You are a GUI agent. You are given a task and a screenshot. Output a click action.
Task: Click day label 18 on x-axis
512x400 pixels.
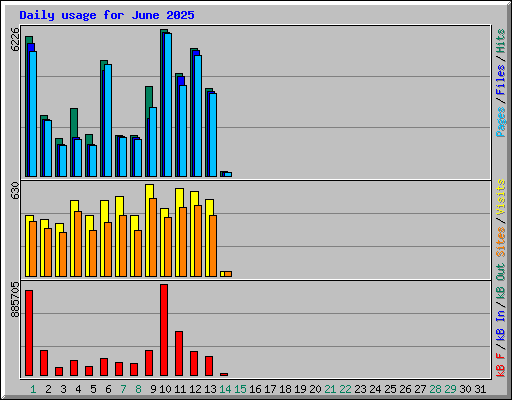click(285, 389)
